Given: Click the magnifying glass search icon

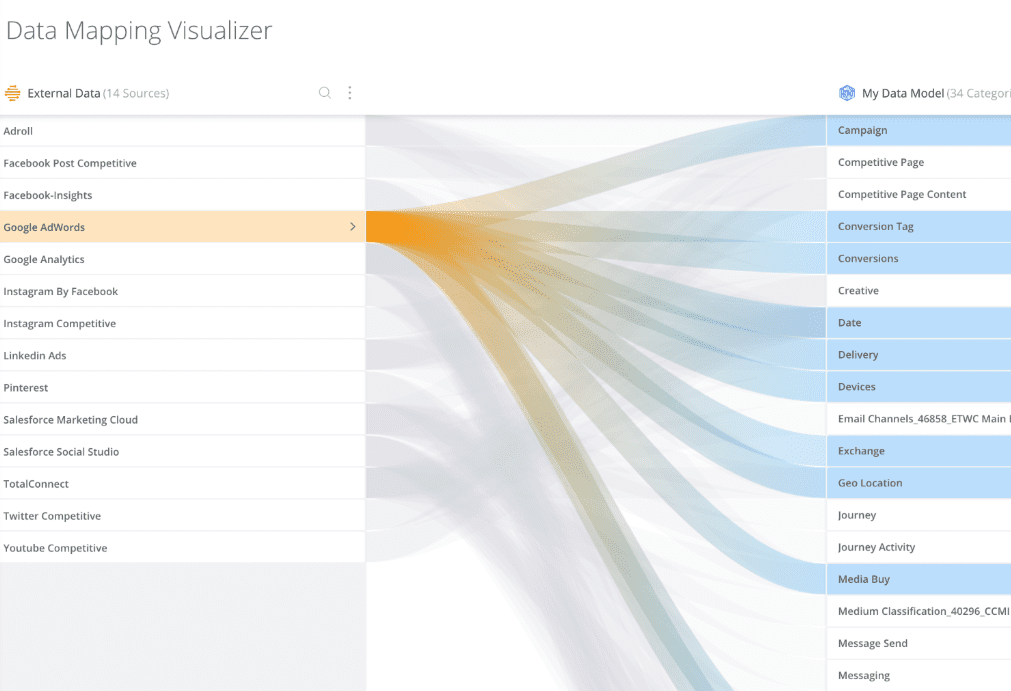Looking at the screenshot, I should point(324,92).
